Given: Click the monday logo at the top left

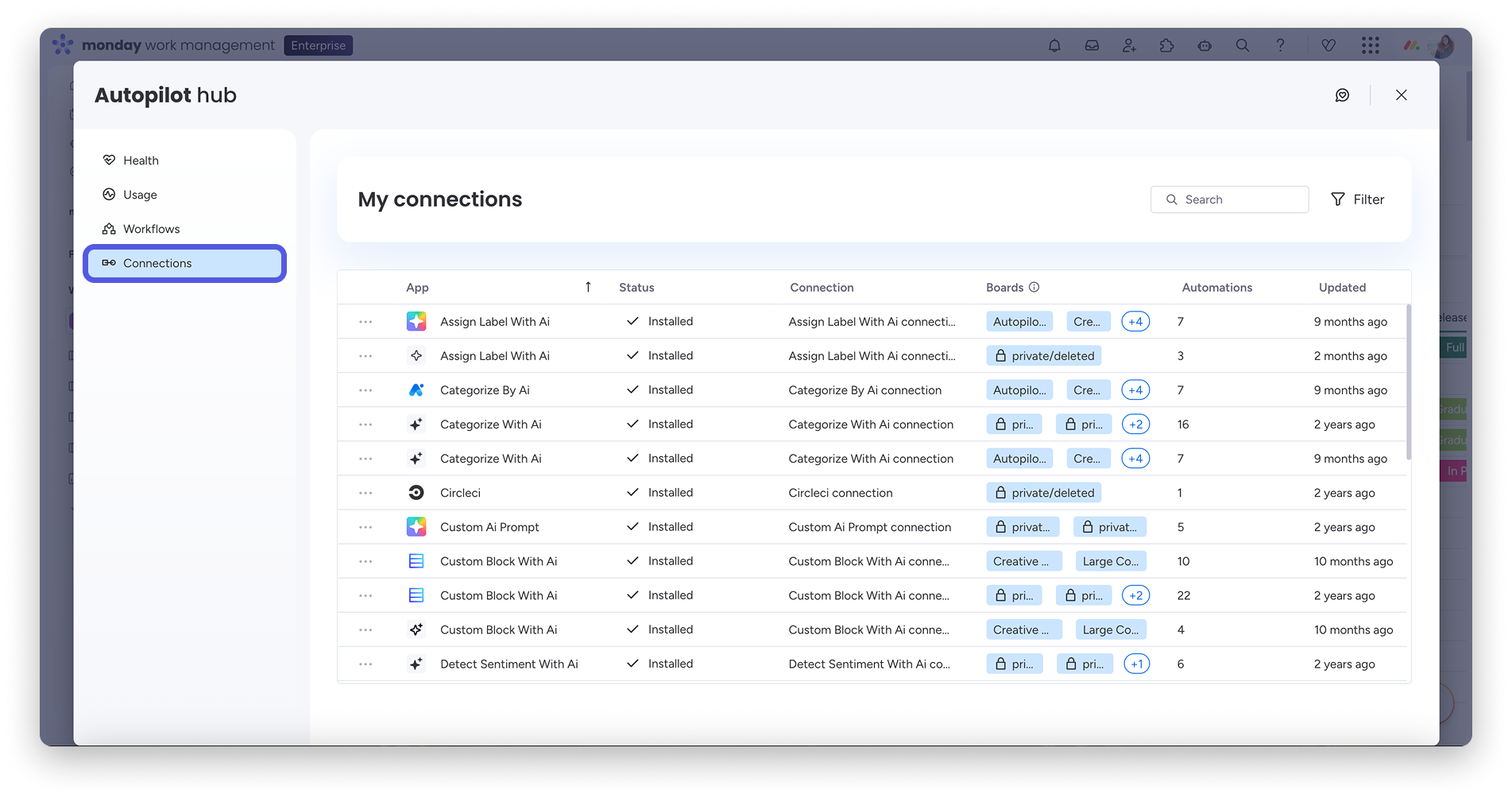Looking at the screenshot, I should coord(63,45).
